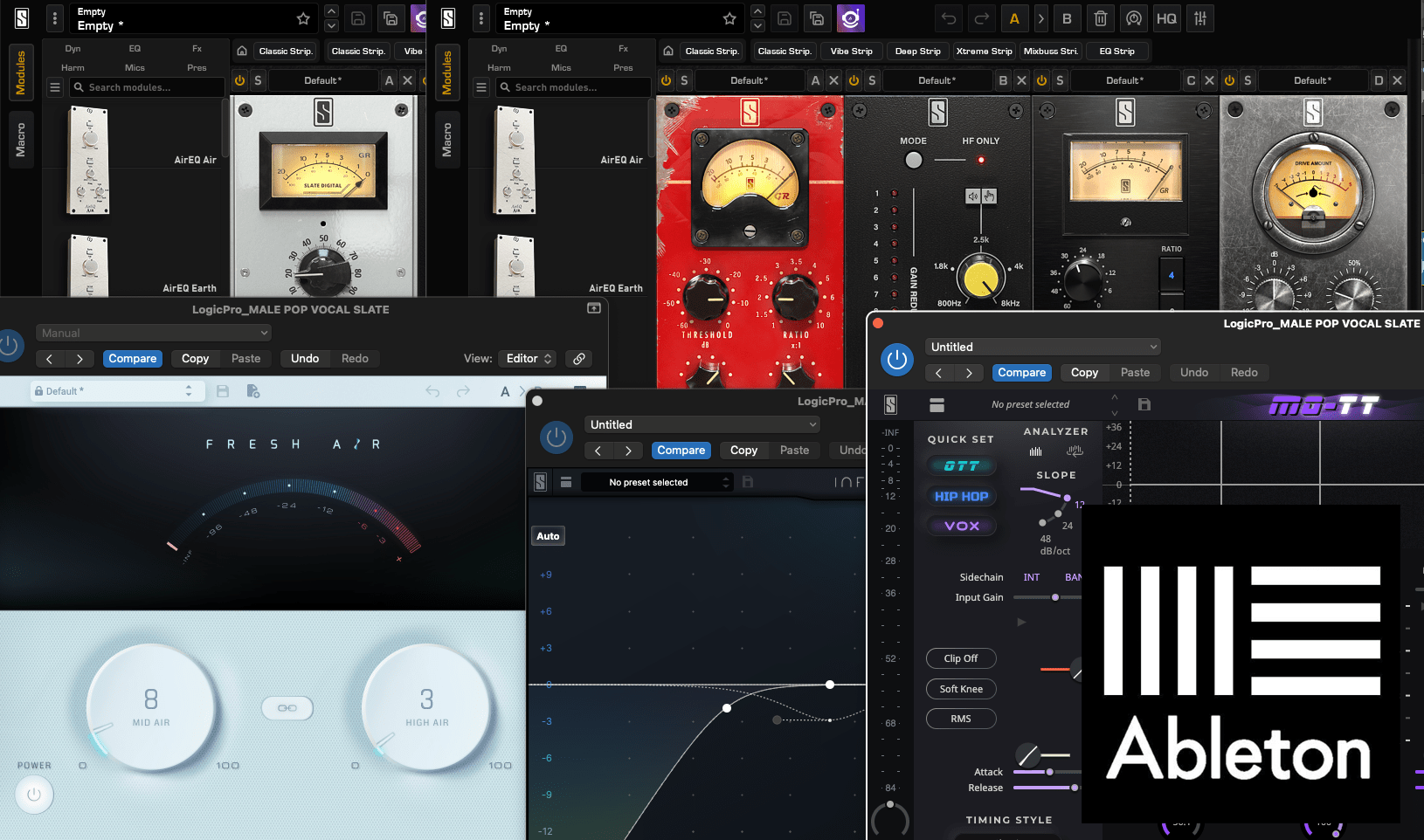This screenshot has height=840, width=1424.
Task: Toggle the Soft Knee option
Action: point(961,689)
